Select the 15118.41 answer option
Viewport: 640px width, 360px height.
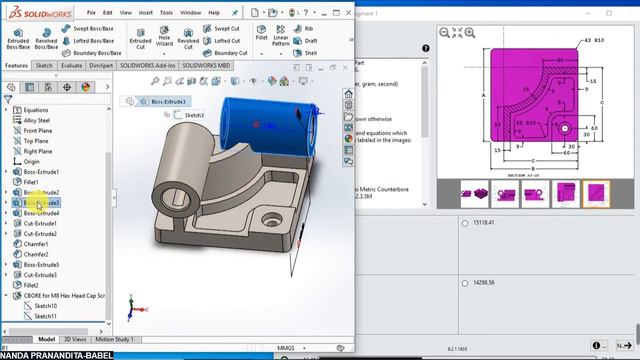point(465,223)
